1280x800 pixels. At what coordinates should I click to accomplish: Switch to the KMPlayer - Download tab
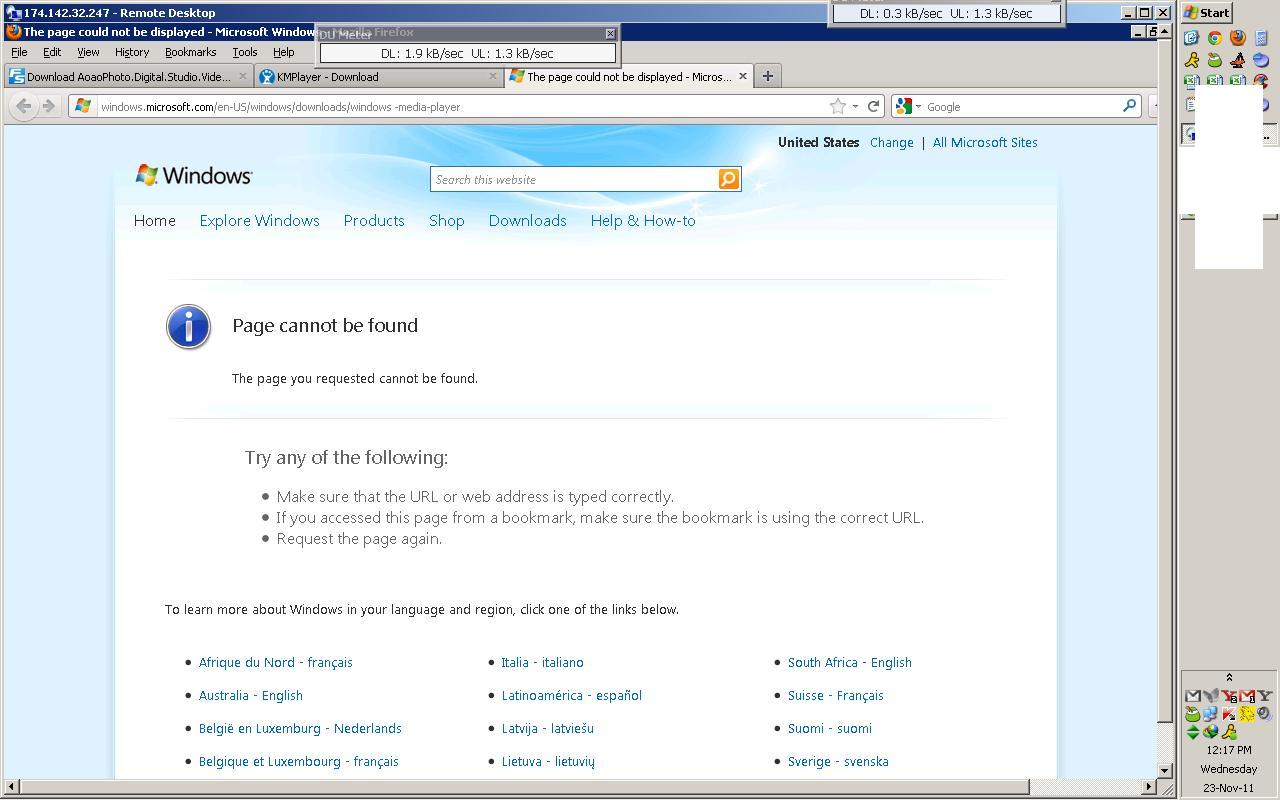[x=379, y=76]
